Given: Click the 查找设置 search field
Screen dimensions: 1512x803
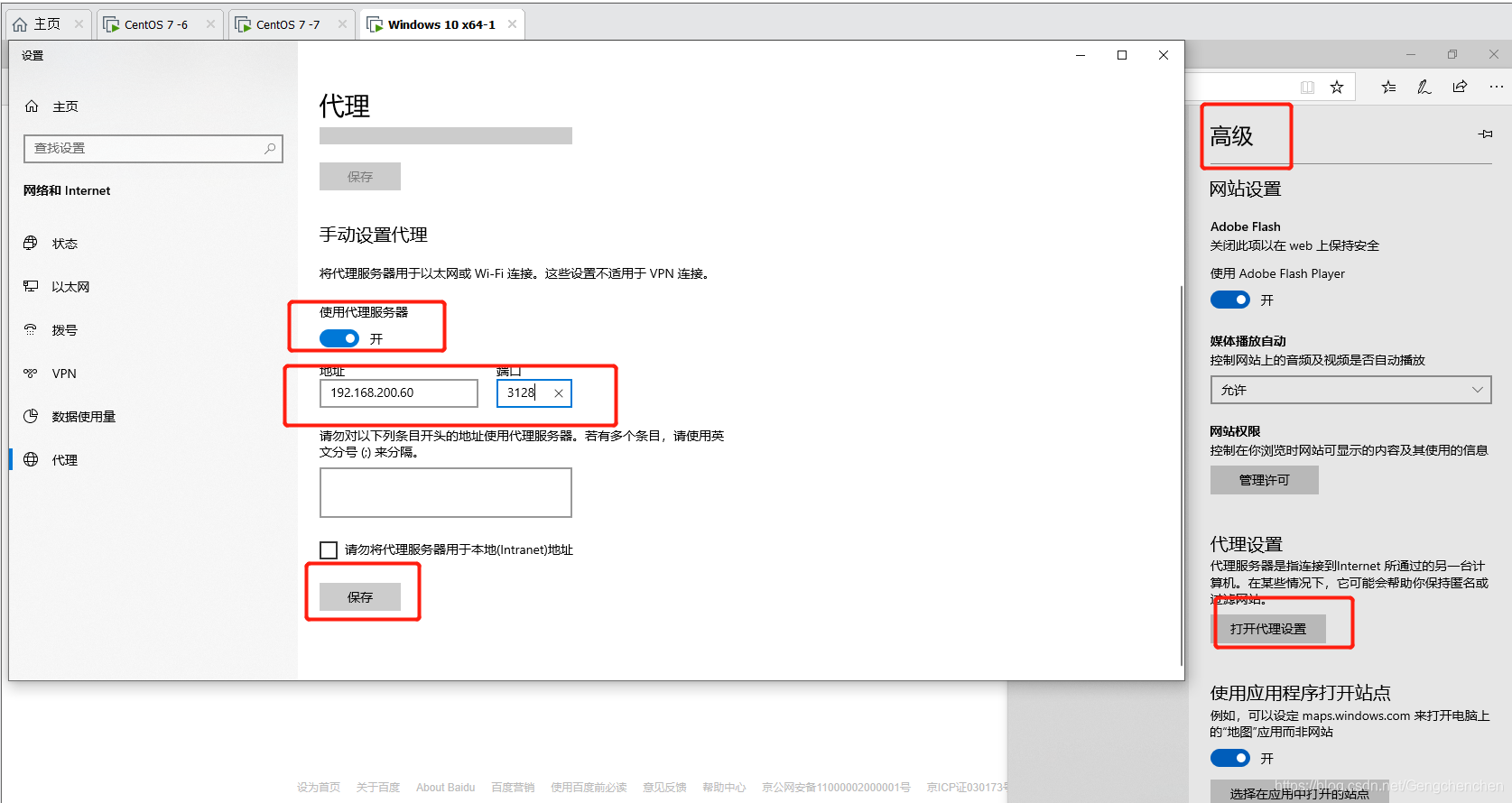Looking at the screenshot, I should tap(153, 149).
